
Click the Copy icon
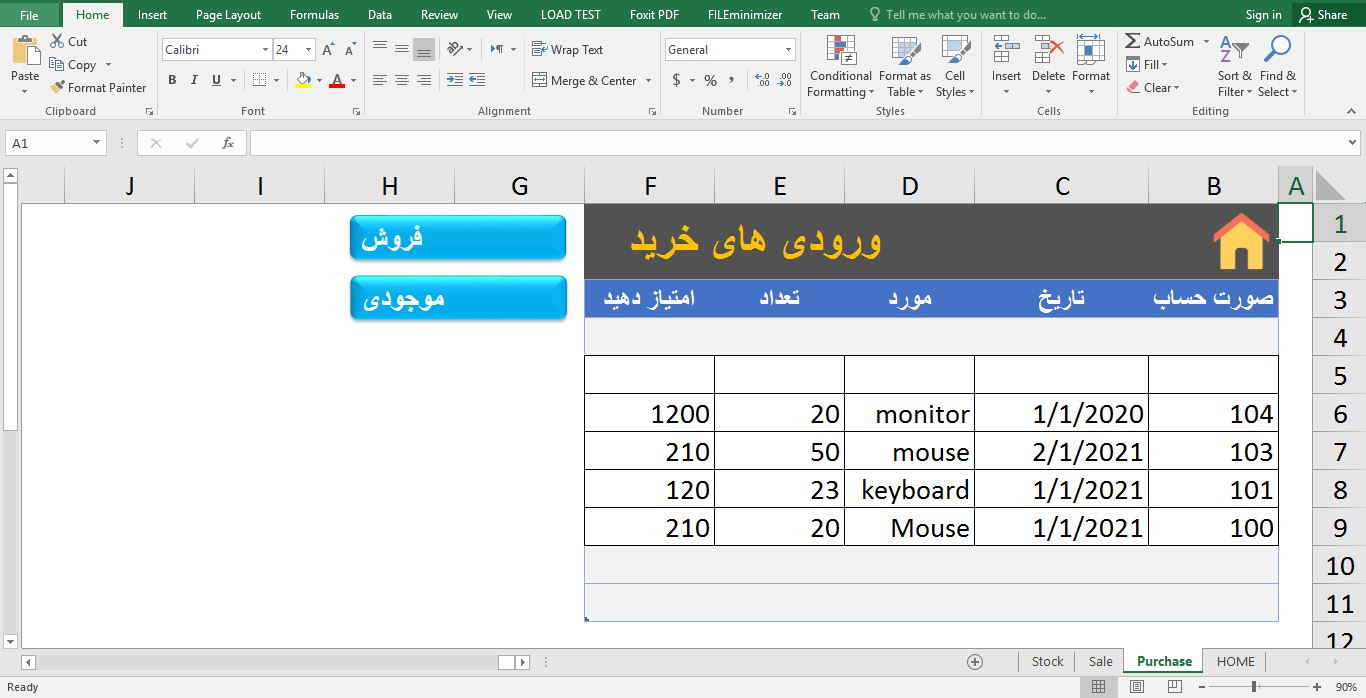coord(57,65)
